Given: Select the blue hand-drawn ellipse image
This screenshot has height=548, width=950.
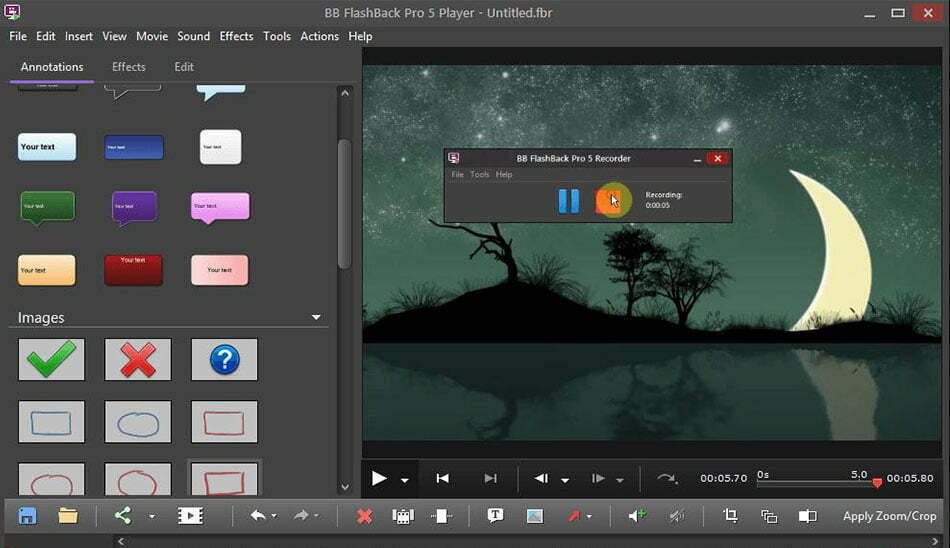Looking at the screenshot, I should pyautogui.click(x=138, y=422).
